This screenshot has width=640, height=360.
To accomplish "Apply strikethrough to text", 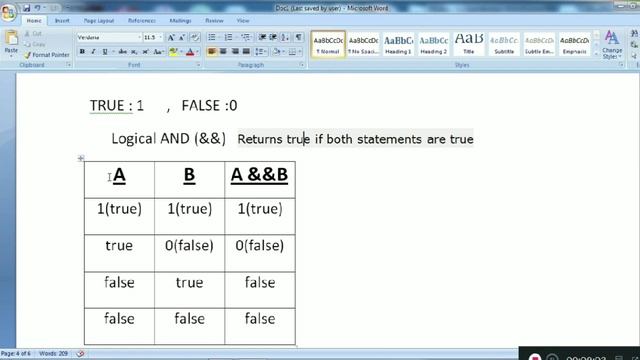I will pos(122,52).
